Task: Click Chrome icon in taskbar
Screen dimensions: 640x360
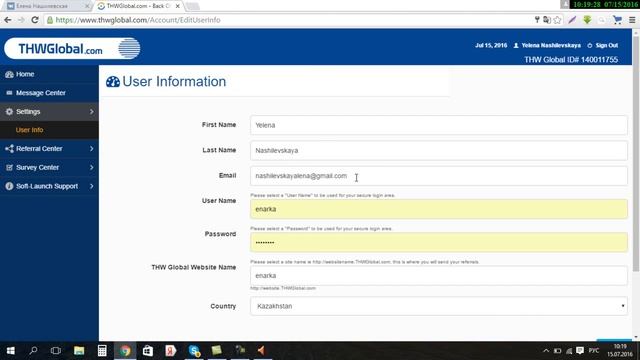Action: click(x=125, y=351)
